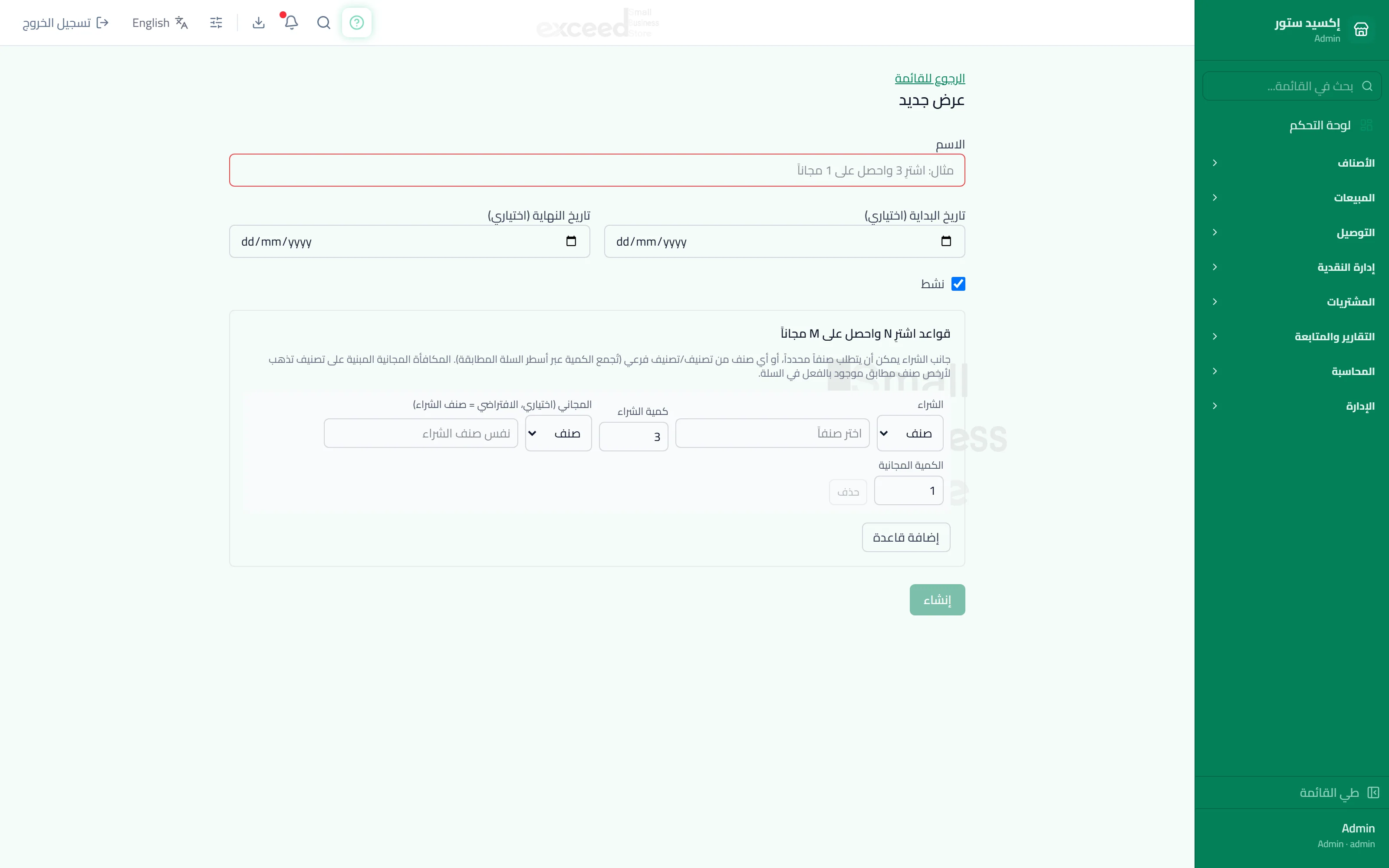This screenshot has height=868, width=1389.
Task: Expand the الأصناف sidebar section
Action: (x=1292, y=163)
